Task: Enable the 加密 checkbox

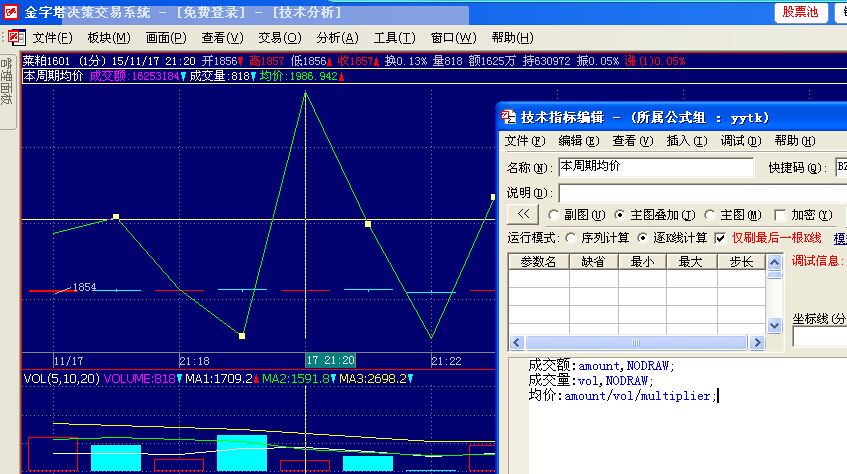Action: pos(781,215)
